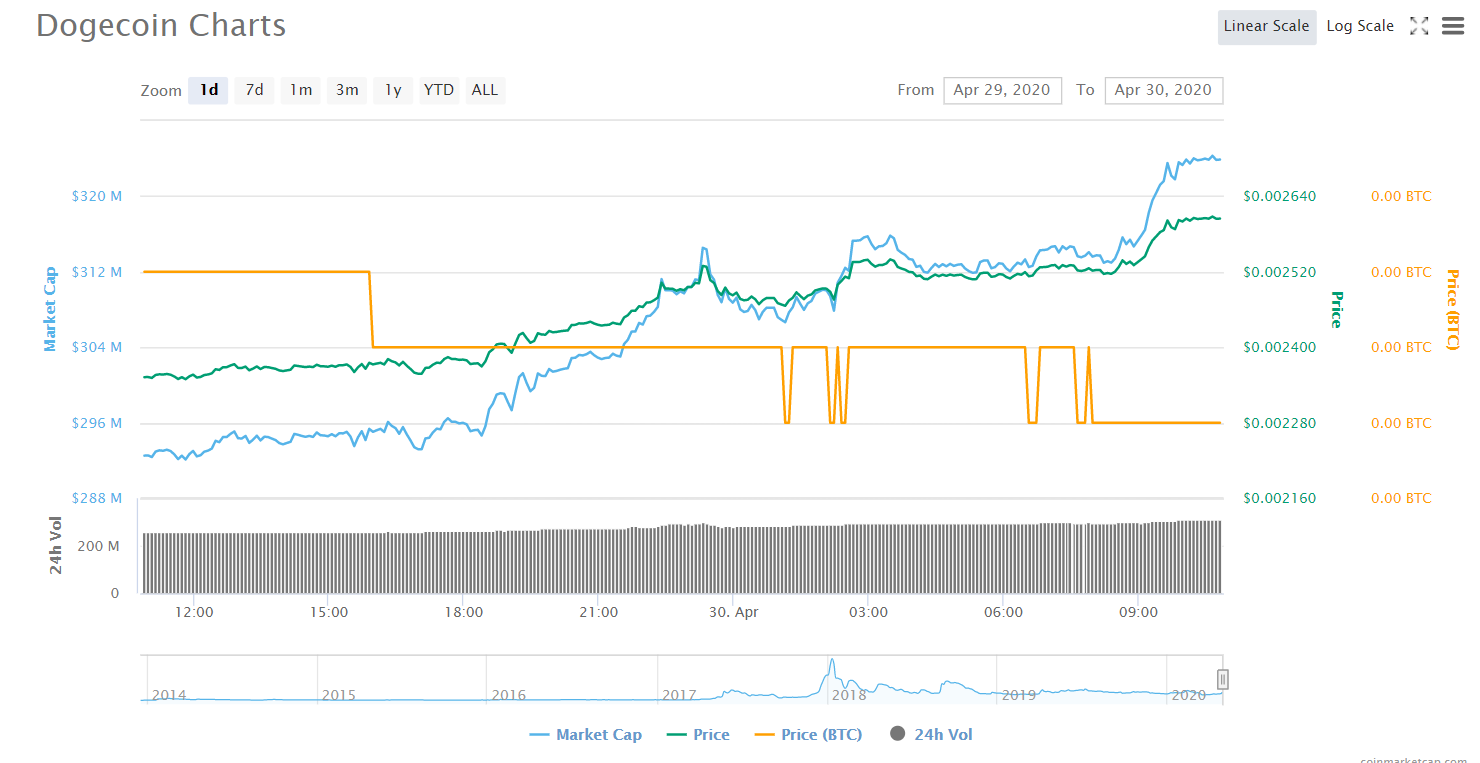Click the $0.002280 price axis label
This screenshot has height=763, width=1480.
pyautogui.click(x=1280, y=423)
